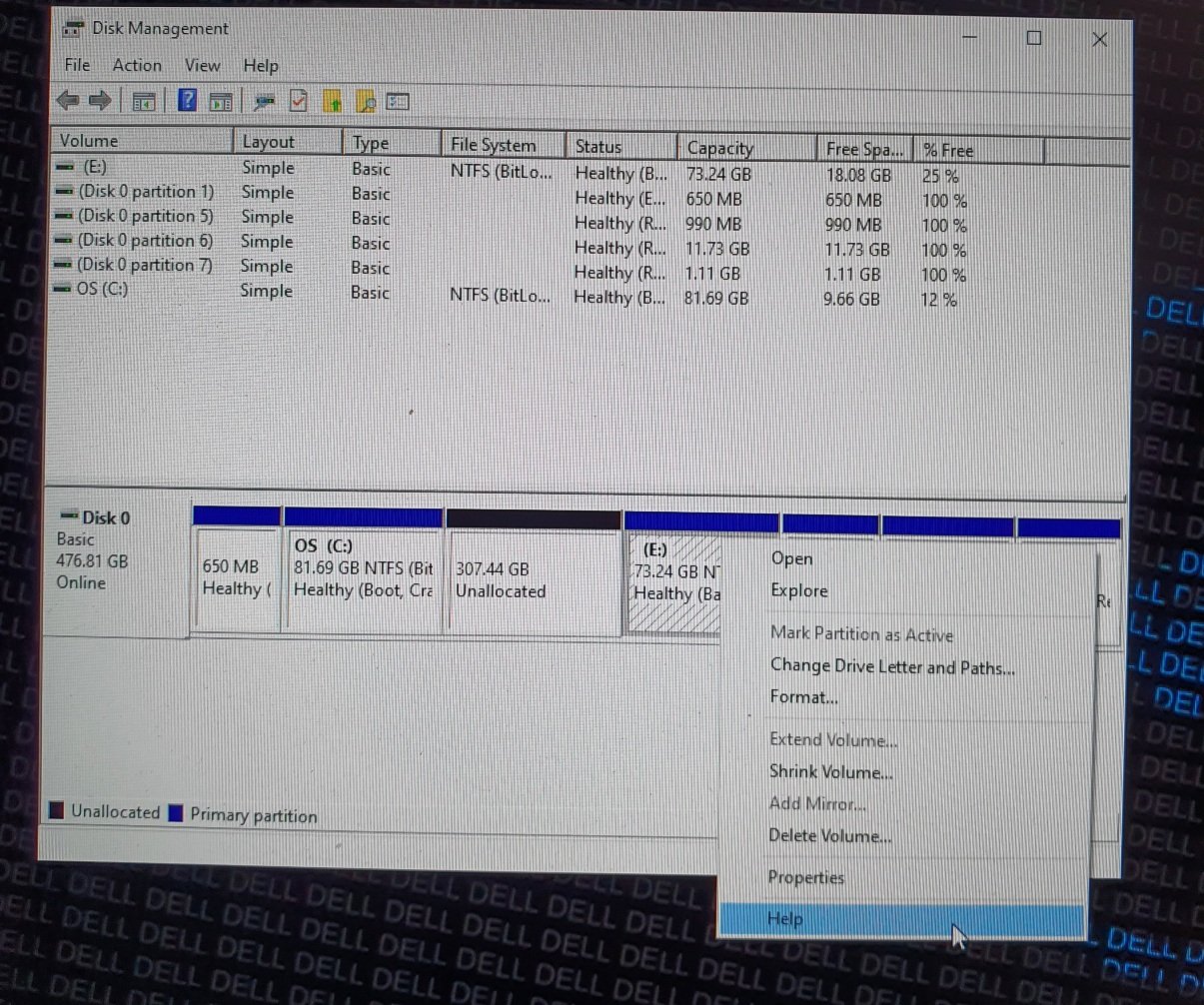Choose Extend Volume... in the context menu
The image size is (1204, 1005).
click(x=833, y=740)
